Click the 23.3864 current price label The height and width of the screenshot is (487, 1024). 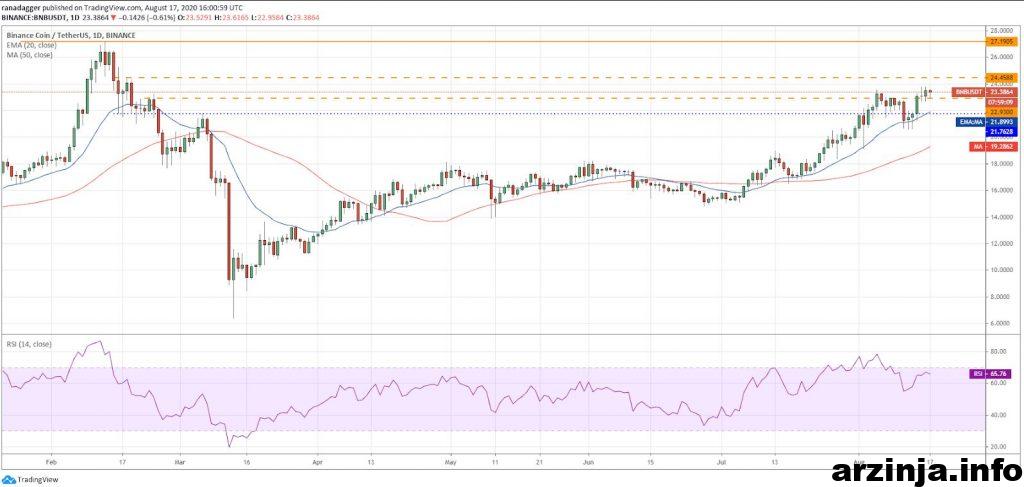tap(1001, 93)
